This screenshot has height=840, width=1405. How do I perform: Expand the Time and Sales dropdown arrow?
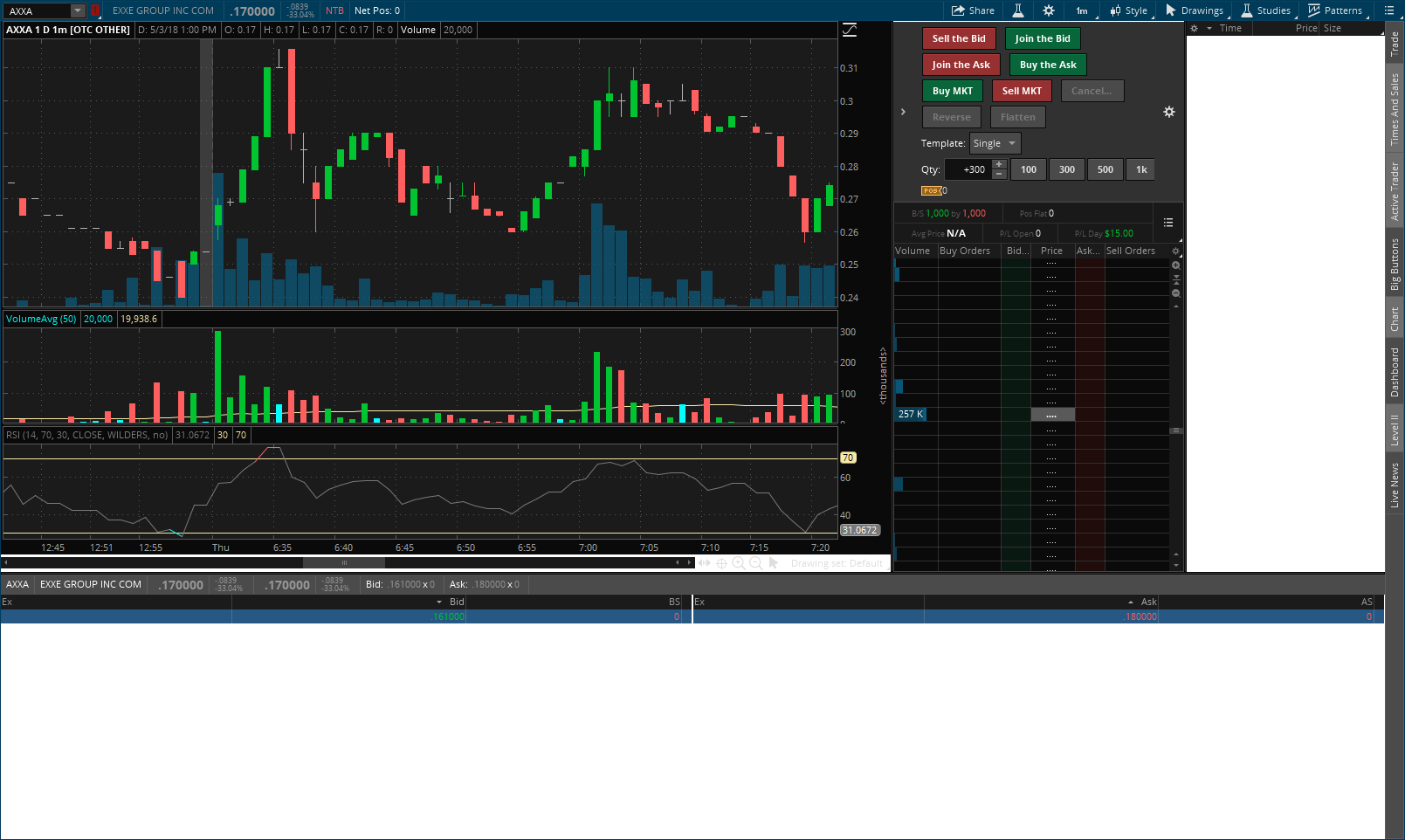(1209, 29)
